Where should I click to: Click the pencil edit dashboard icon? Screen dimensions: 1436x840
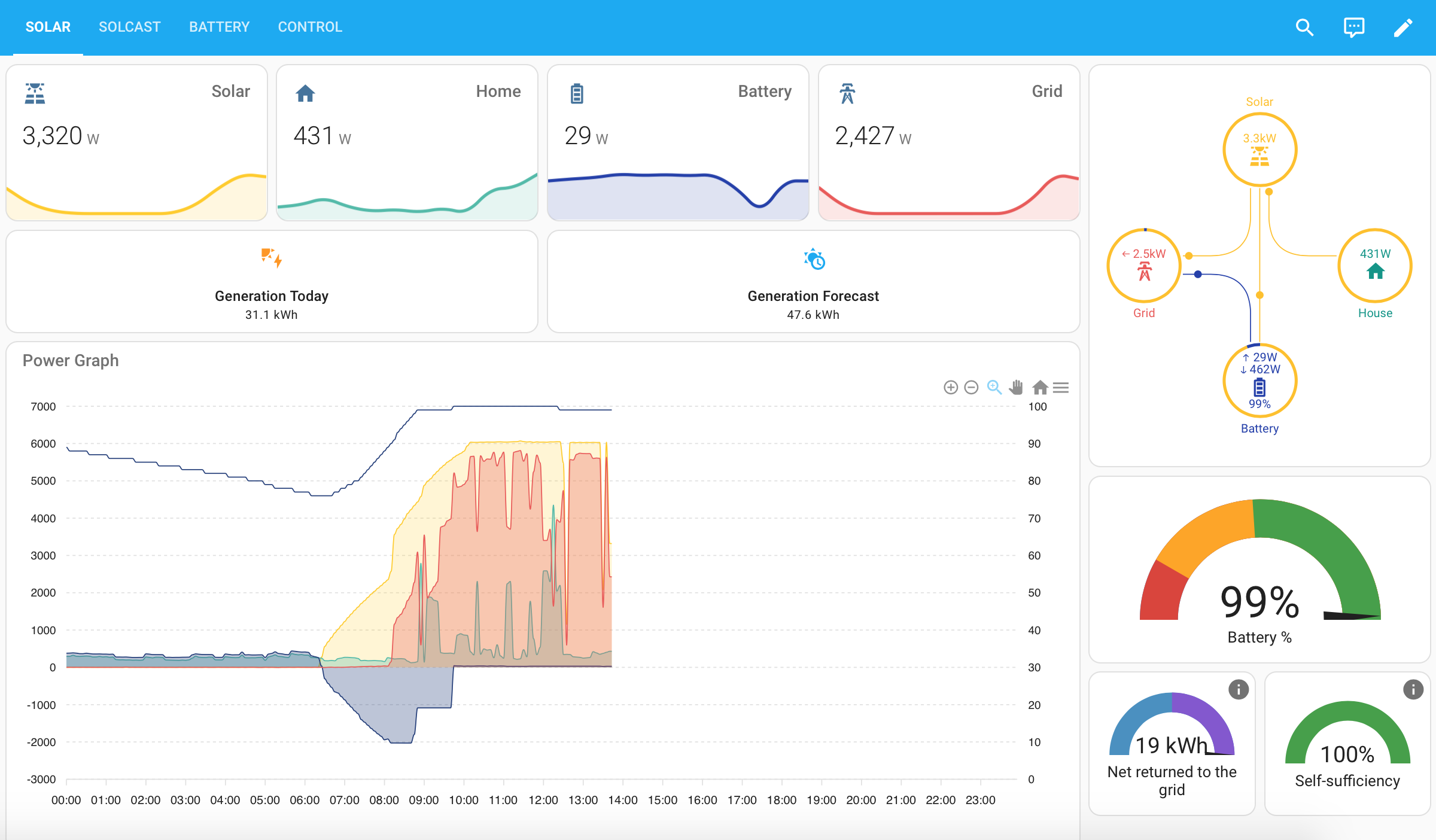pyautogui.click(x=1403, y=28)
